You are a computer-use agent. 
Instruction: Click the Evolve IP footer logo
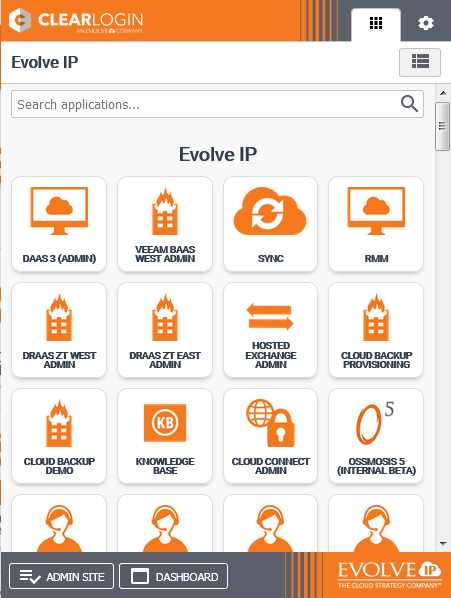tap(389, 575)
